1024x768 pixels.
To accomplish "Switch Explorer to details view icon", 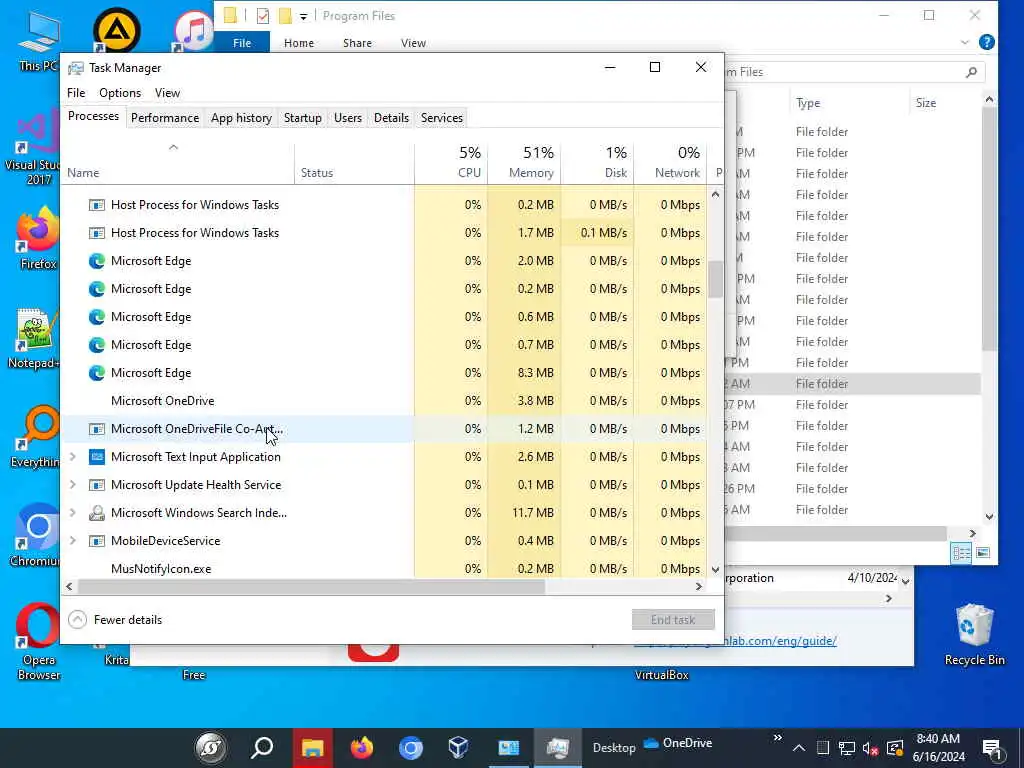I will point(961,553).
